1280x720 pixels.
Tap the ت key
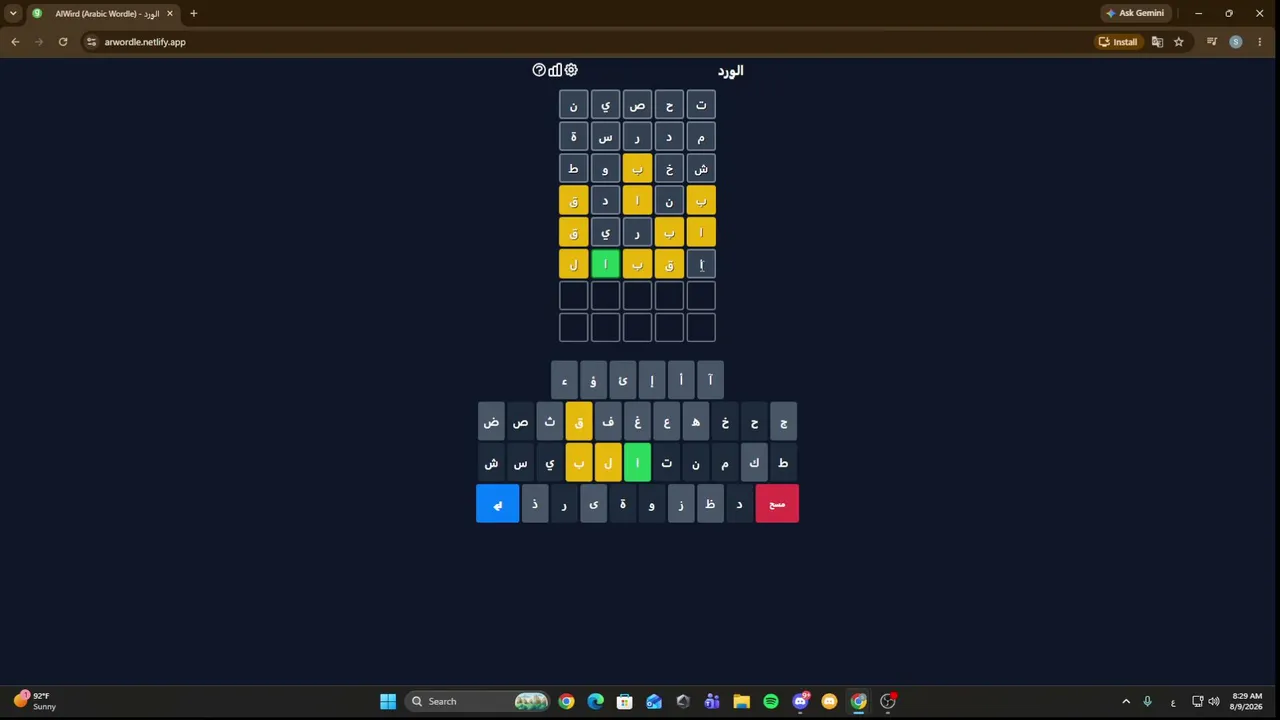point(666,463)
